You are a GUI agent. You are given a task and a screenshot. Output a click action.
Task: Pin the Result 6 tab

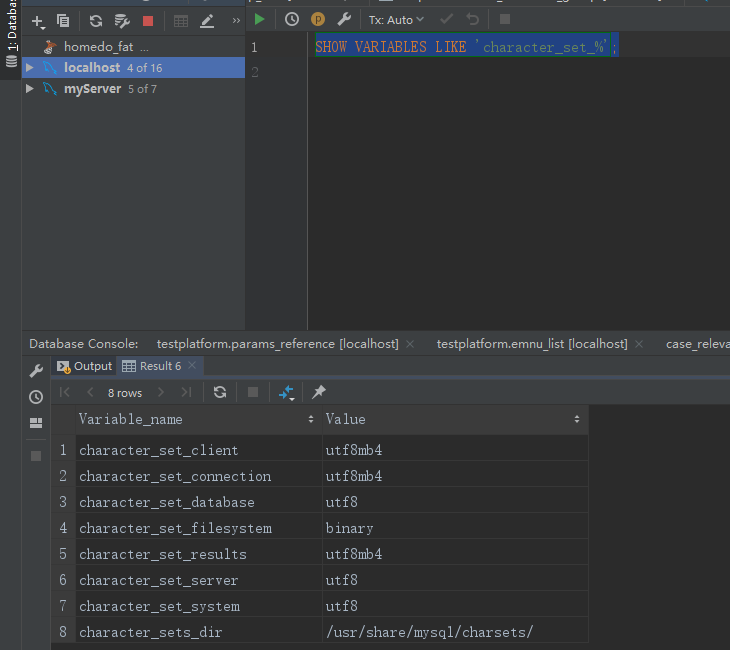coord(319,392)
